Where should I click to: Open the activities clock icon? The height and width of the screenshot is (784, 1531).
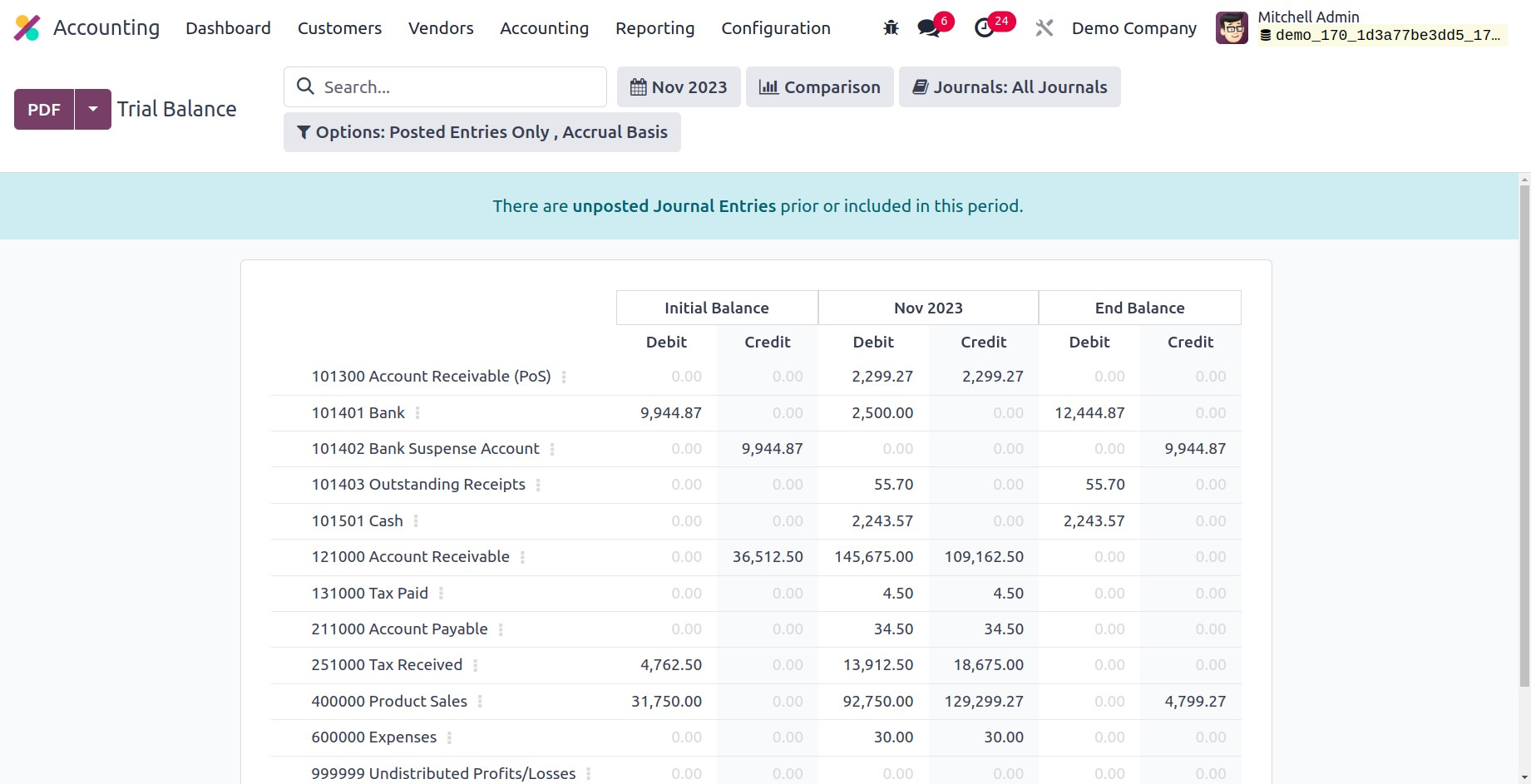[985, 28]
